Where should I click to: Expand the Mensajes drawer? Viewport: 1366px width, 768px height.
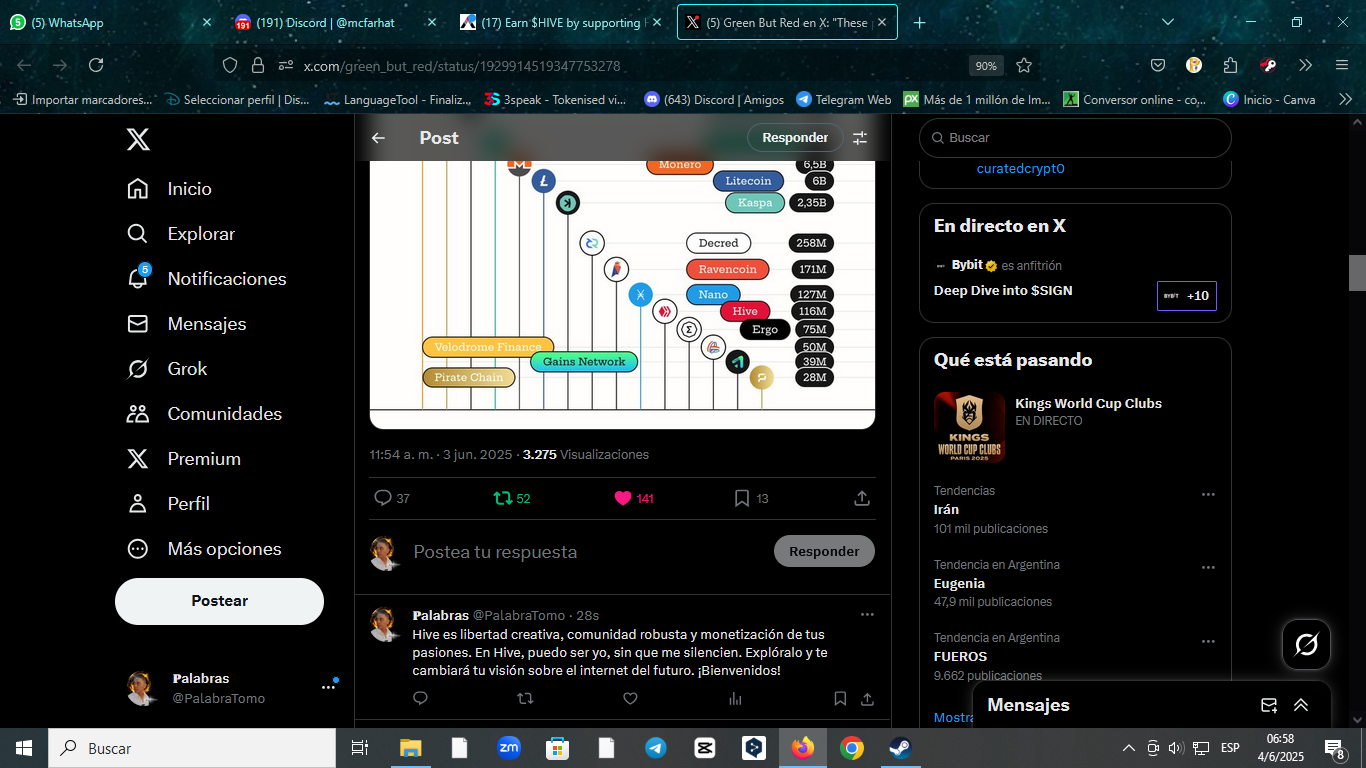pyautogui.click(x=1301, y=705)
